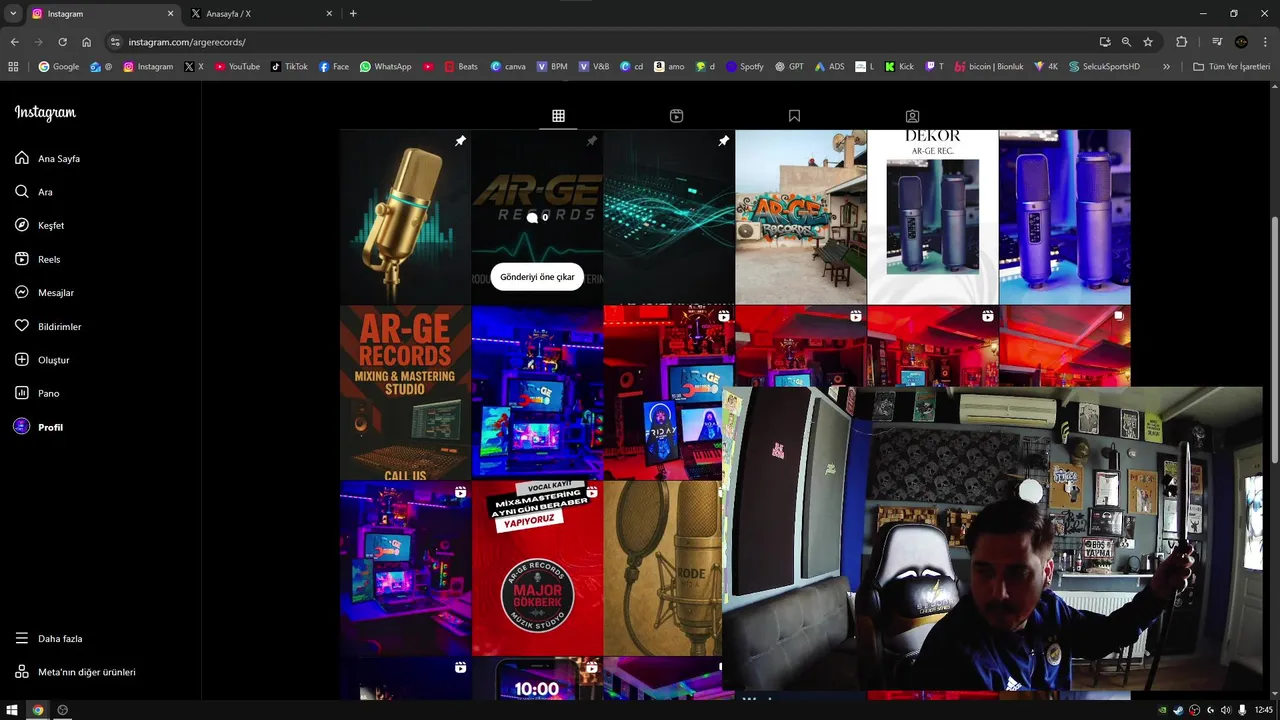Open the tab search dropdown
Viewport: 1280px width, 720px height.
click(12, 14)
